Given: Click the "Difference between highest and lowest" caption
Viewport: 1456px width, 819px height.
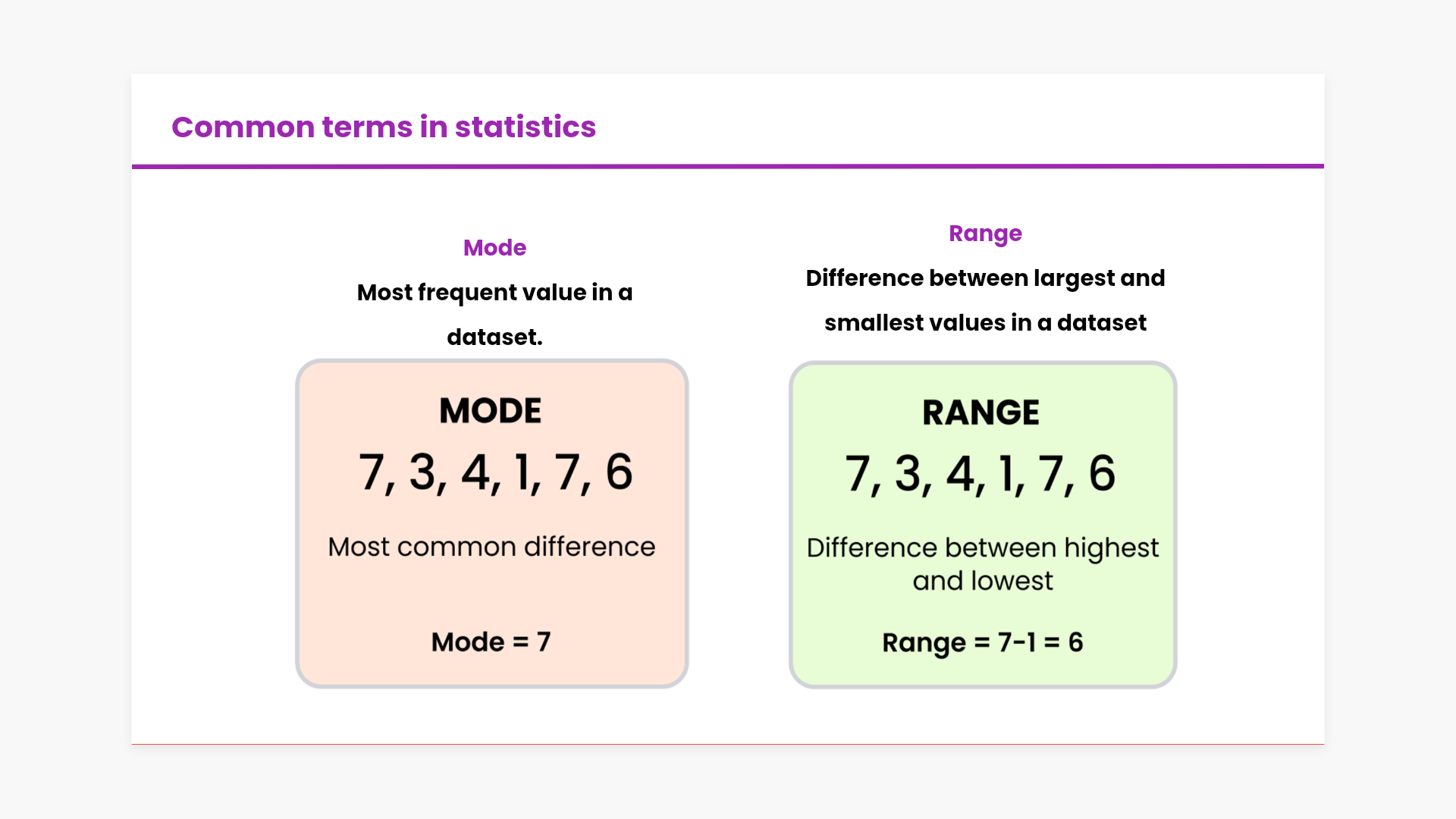Looking at the screenshot, I should [982, 563].
